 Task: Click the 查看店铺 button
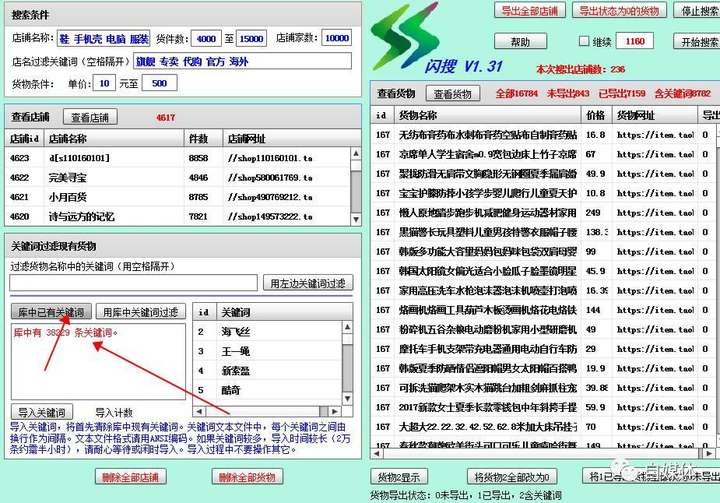(x=90, y=118)
